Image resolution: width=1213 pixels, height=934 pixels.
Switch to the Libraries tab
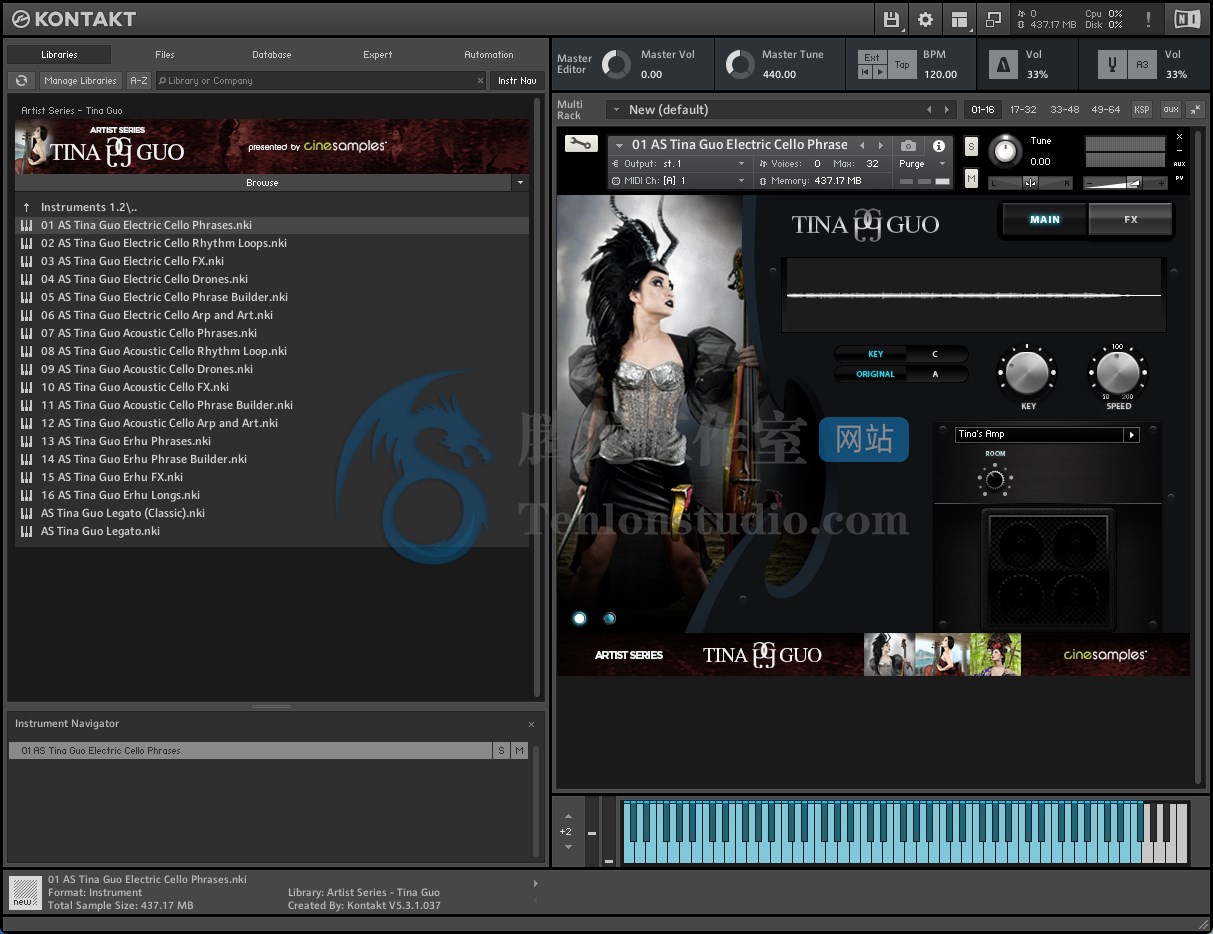coord(59,55)
